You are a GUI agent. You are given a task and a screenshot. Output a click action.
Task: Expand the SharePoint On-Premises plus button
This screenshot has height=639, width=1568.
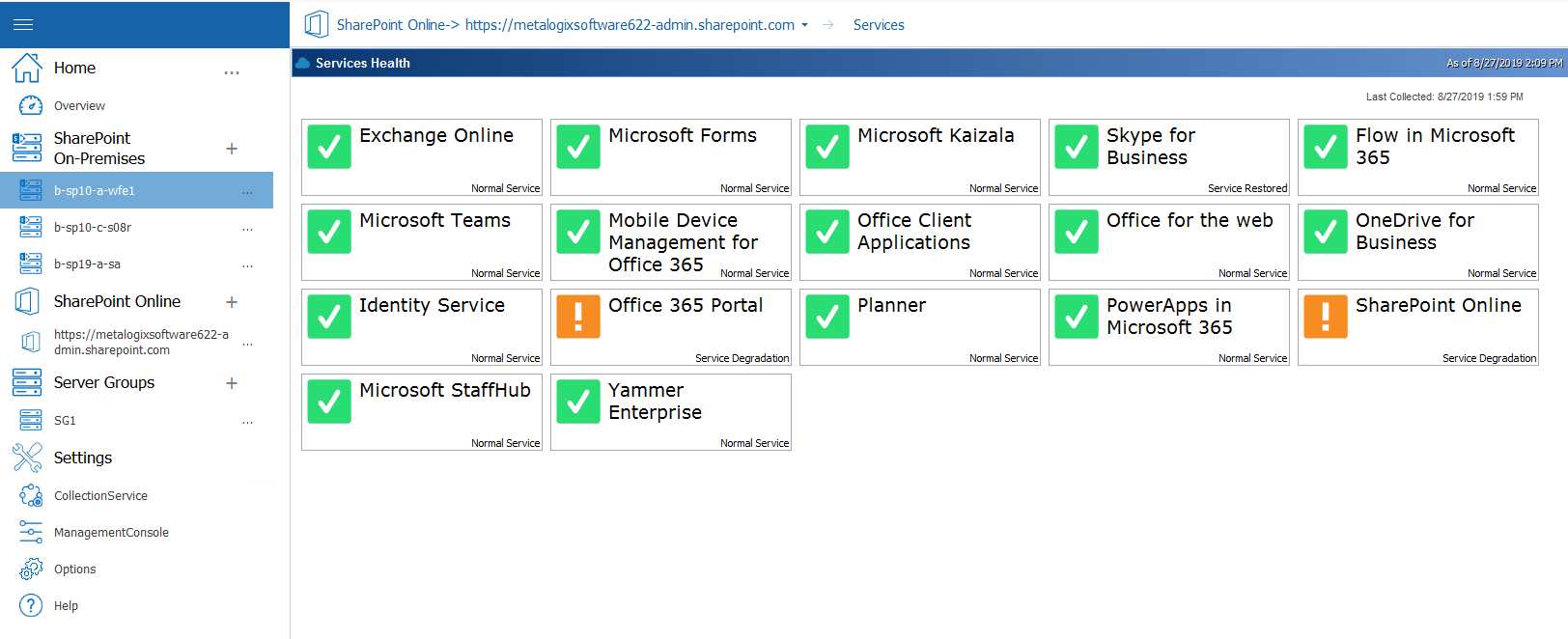232,149
